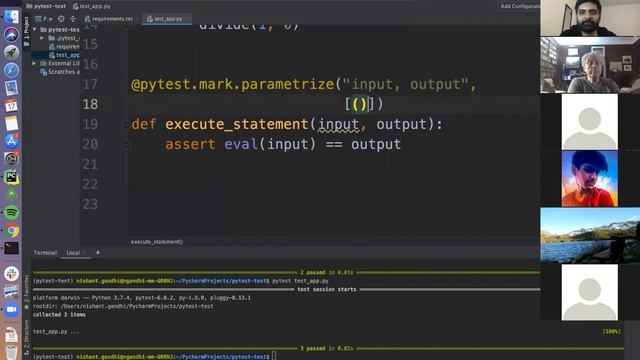Close the test_app.py editor tab
This screenshot has height=360, width=640.
point(187,19)
